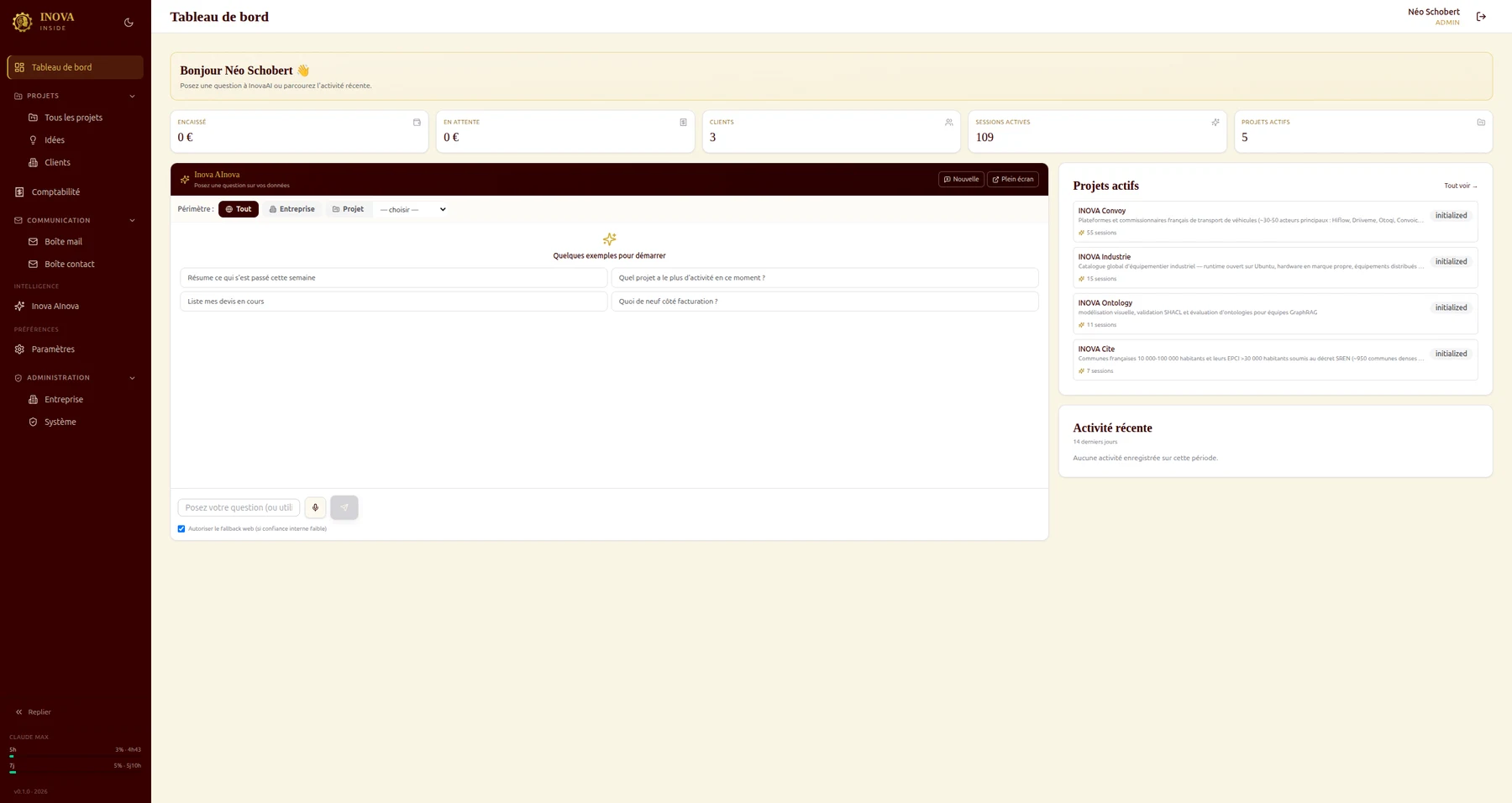Open the INOVA Convoy project card

1275,222
